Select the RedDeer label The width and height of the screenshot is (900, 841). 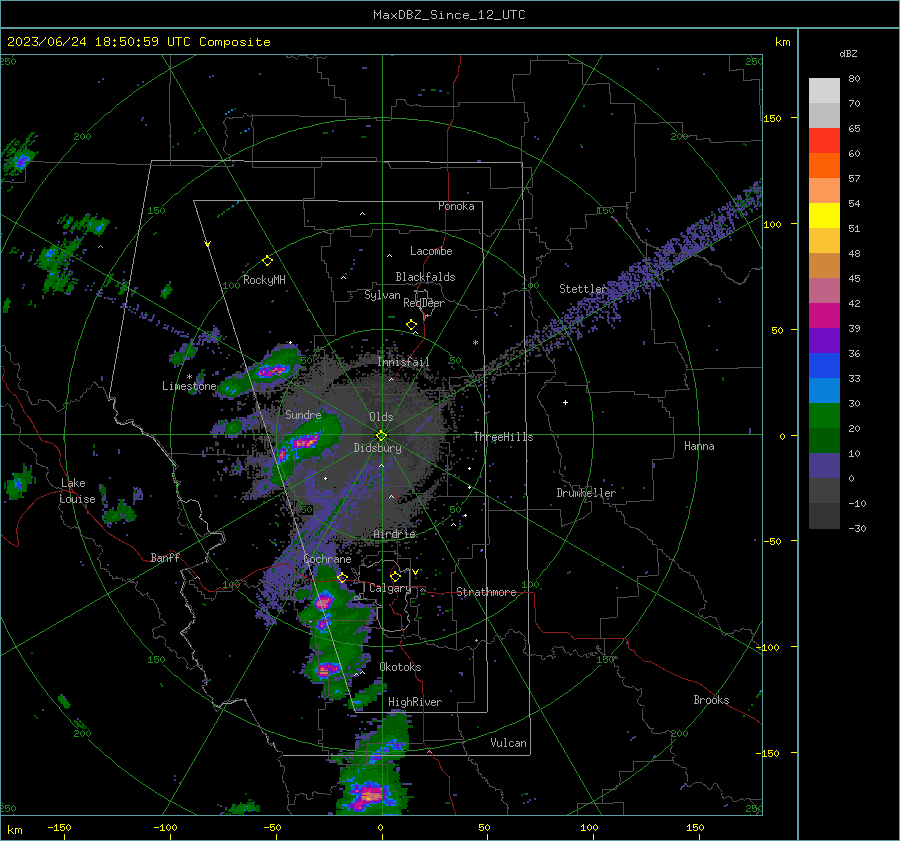[x=424, y=303]
